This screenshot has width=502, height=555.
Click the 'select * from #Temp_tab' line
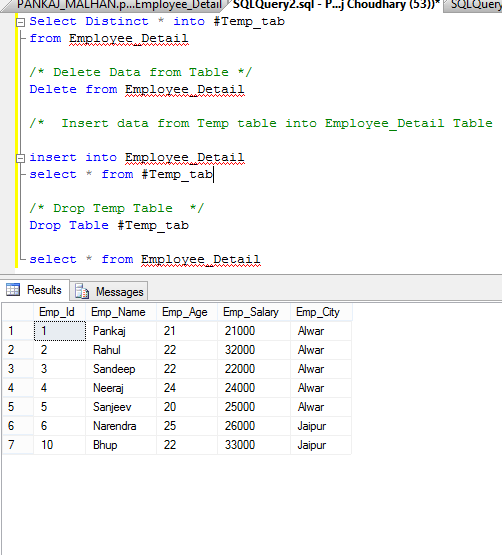tap(121, 174)
